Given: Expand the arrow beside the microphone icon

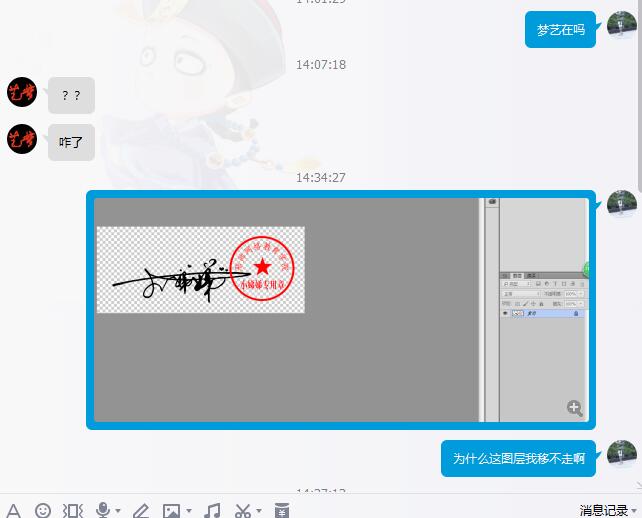Looking at the screenshot, I should tap(118, 511).
